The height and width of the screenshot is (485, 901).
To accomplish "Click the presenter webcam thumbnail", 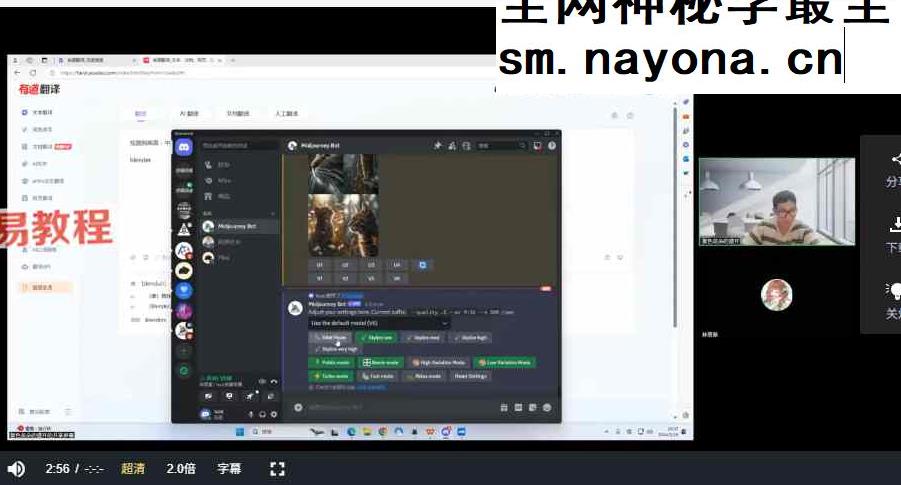I will pos(776,202).
